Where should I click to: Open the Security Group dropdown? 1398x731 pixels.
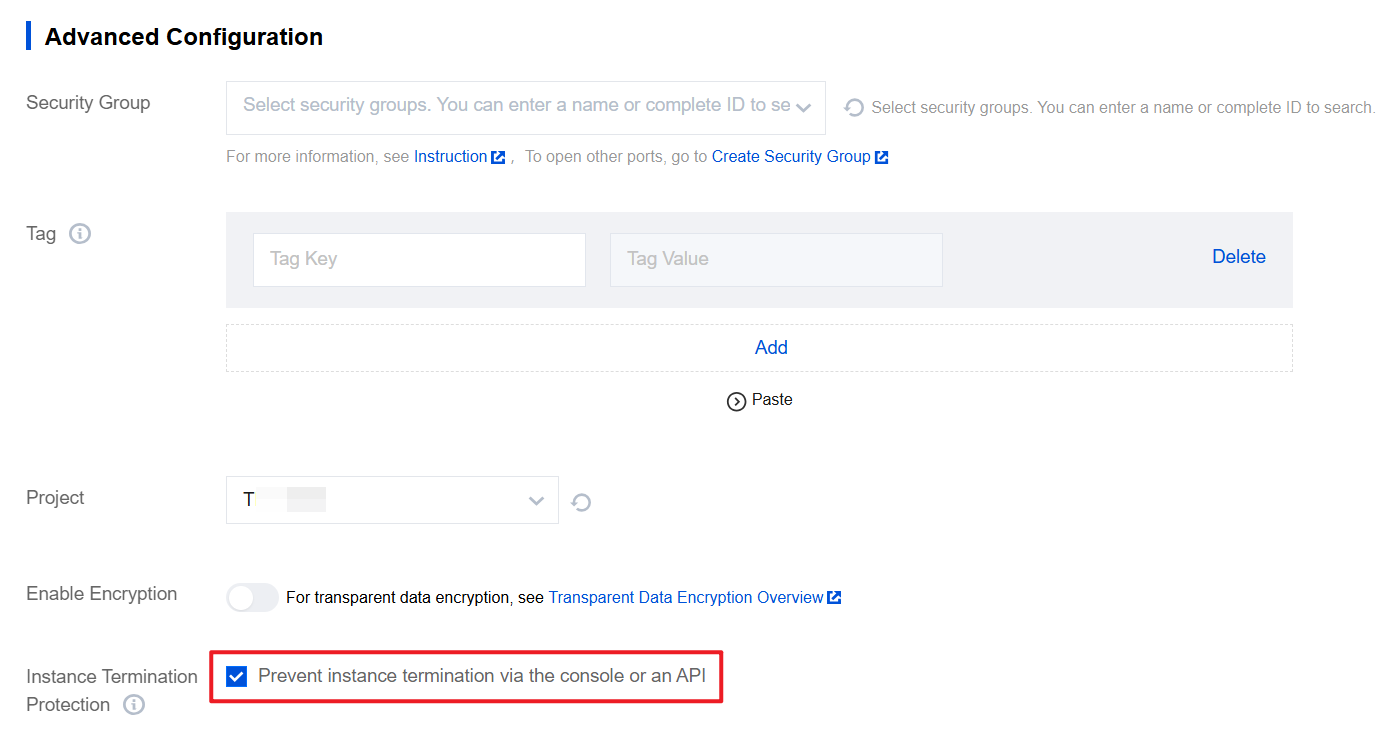516,106
